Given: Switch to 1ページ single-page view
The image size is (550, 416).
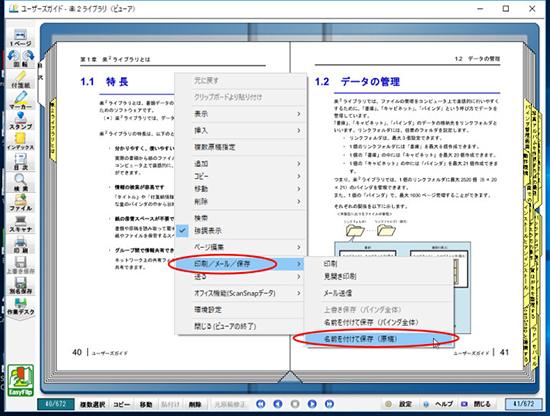Looking at the screenshot, I should click(20, 38).
